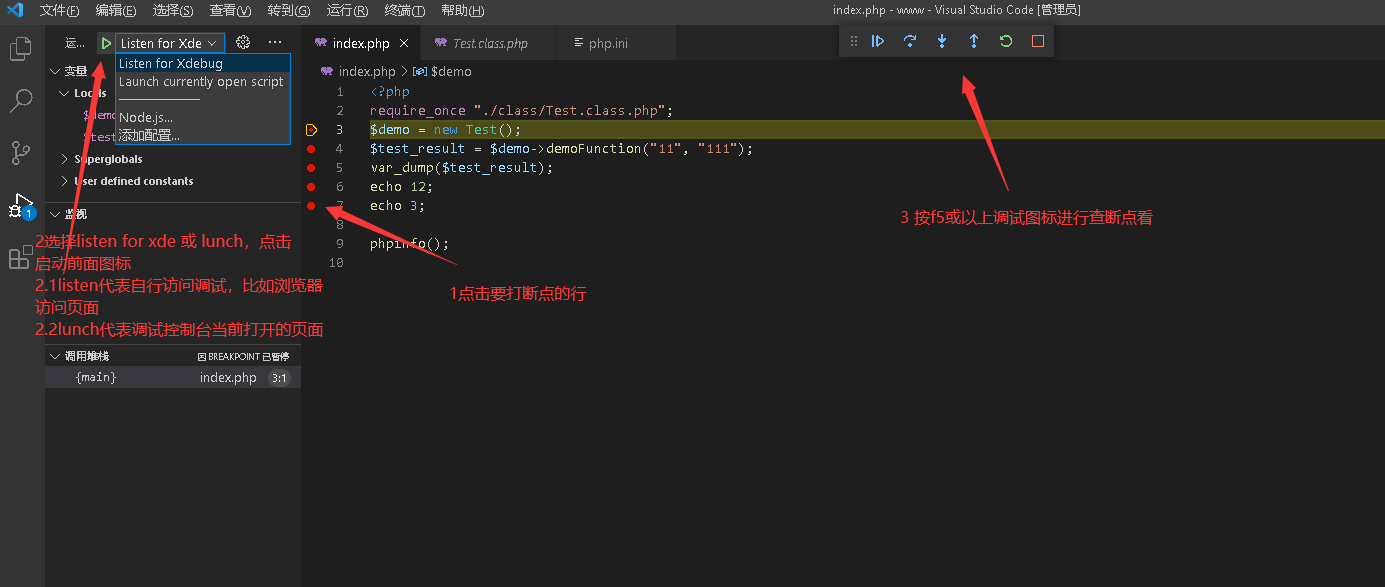The height and width of the screenshot is (587, 1385).
Task: Click the Step Over debug button
Action: tap(910, 41)
